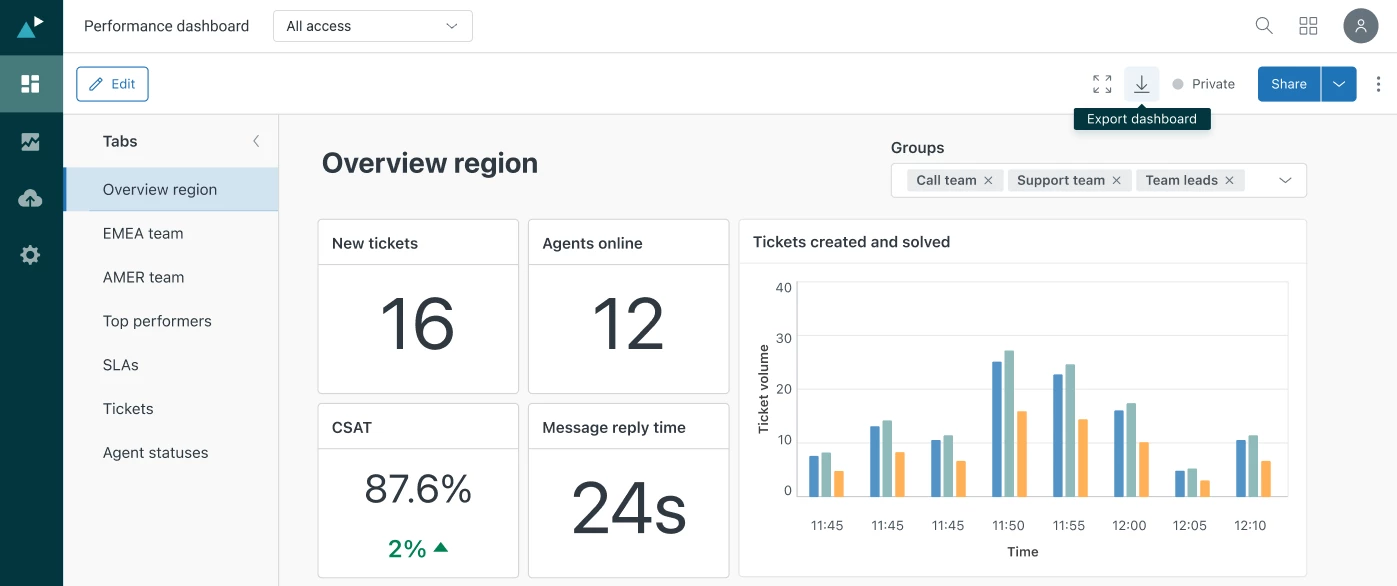Open the settings gear in sidebar

(x=31, y=255)
